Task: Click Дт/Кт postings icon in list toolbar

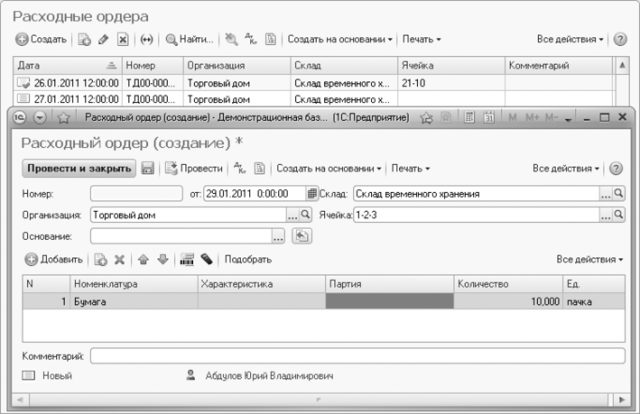Action: point(251,39)
